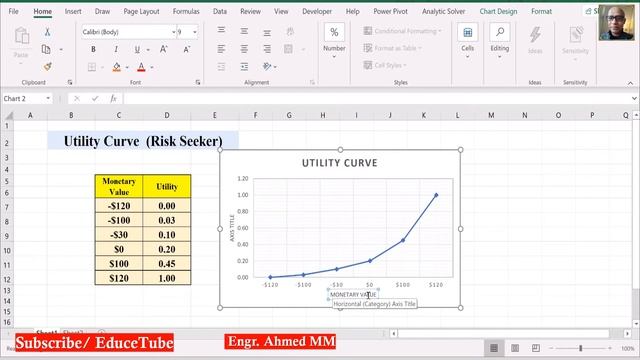640x360 pixels.
Task: Switch to the Format tab
Action: (x=541, y=11)
